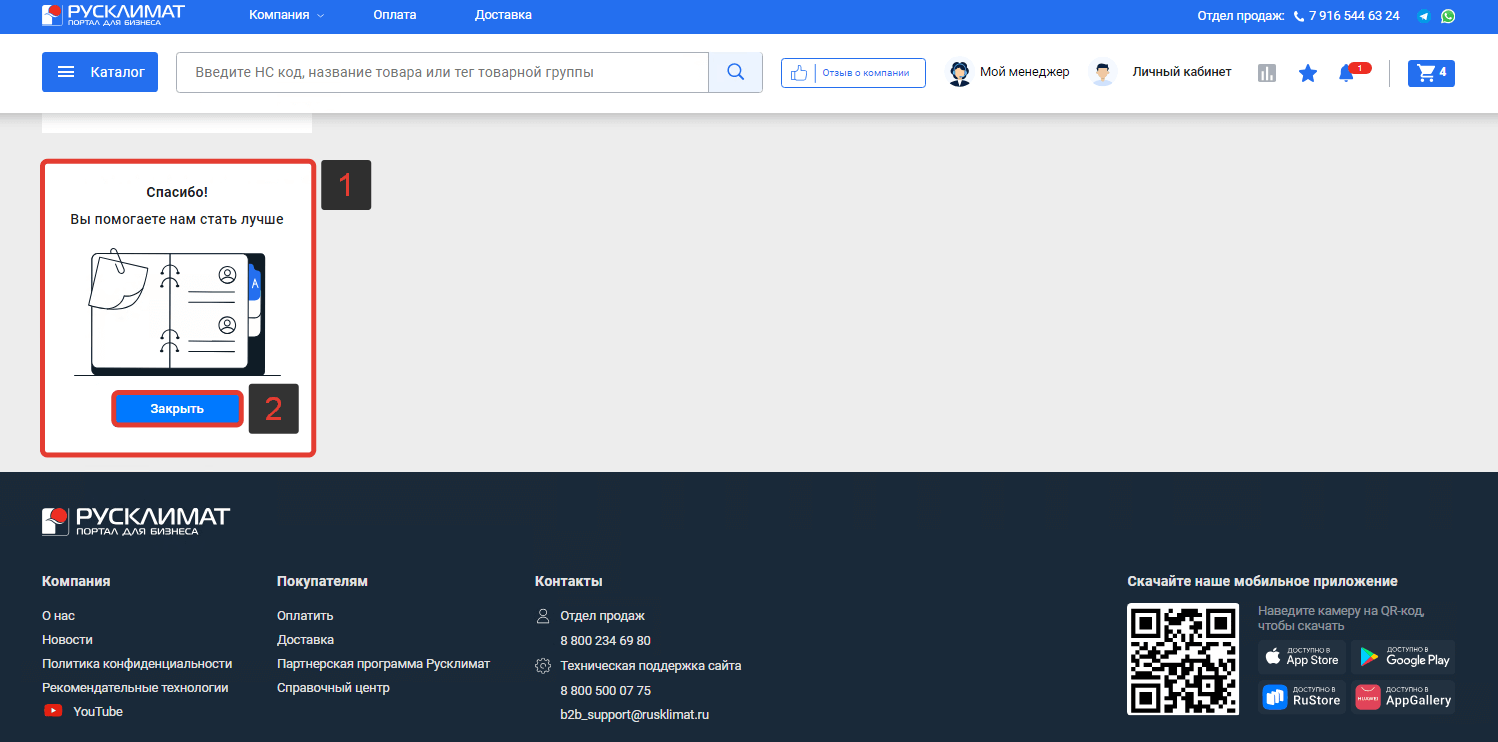Open the Каталог button
The height and width of the screenshot is (742, 1498).
(100, 72)
